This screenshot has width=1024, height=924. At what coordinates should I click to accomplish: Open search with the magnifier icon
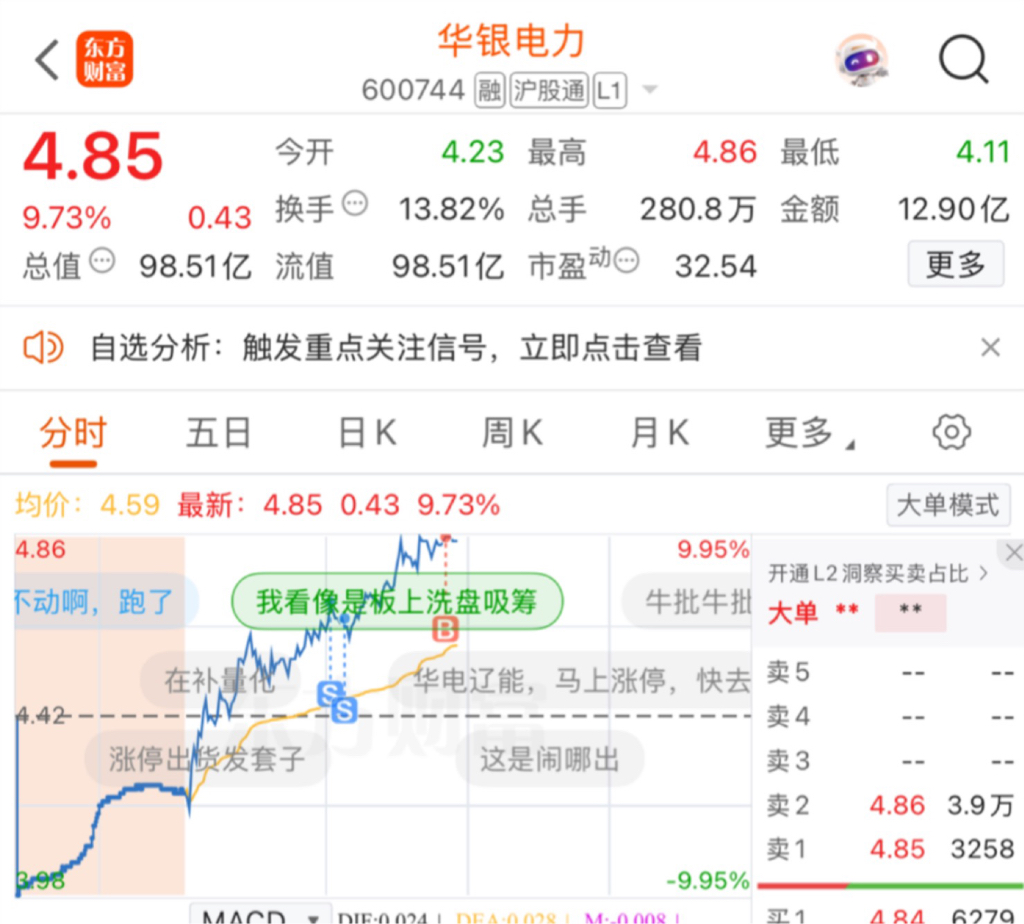[963, 59]
